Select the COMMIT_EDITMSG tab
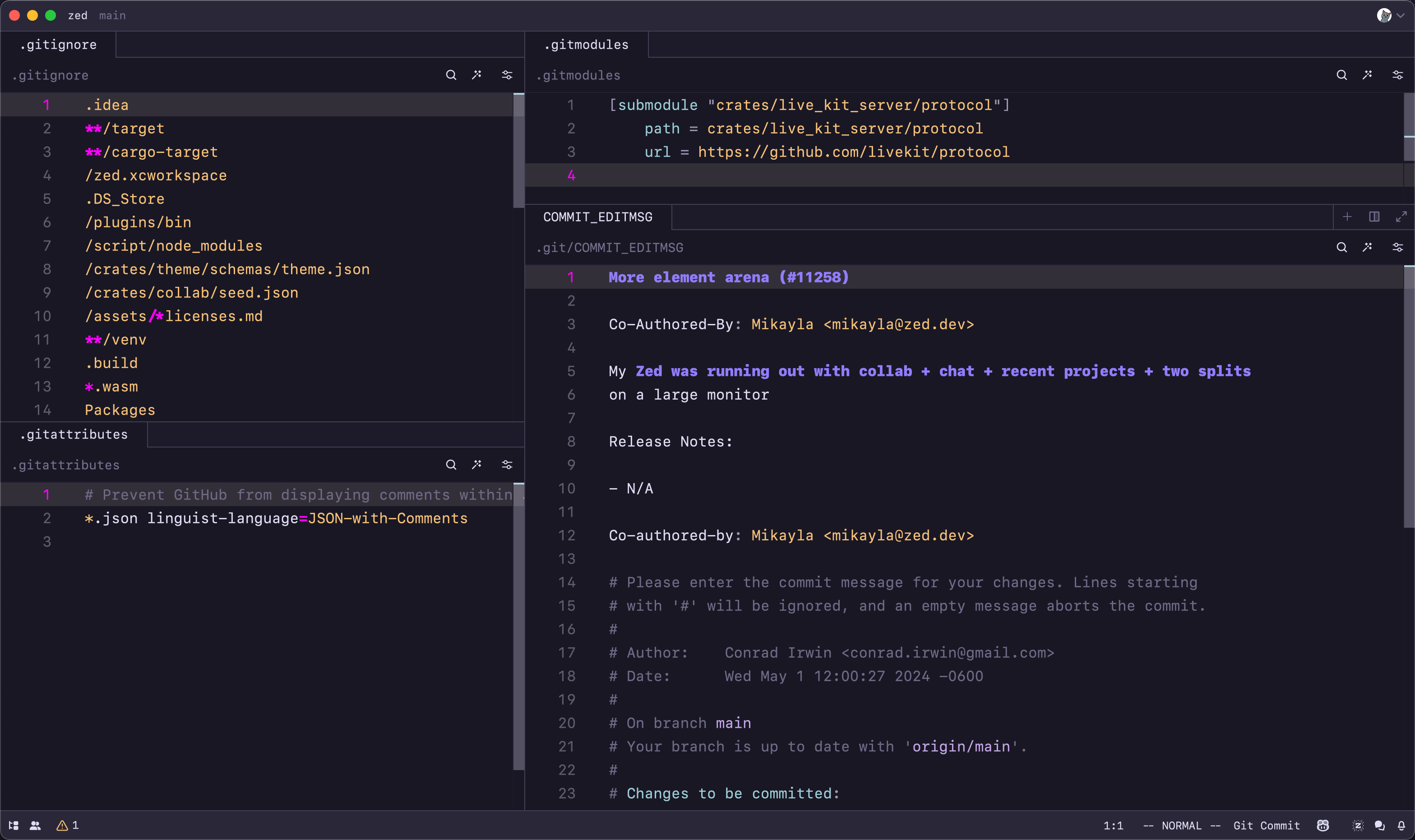Screen dimensions: 1415x840 click(598, 217)
